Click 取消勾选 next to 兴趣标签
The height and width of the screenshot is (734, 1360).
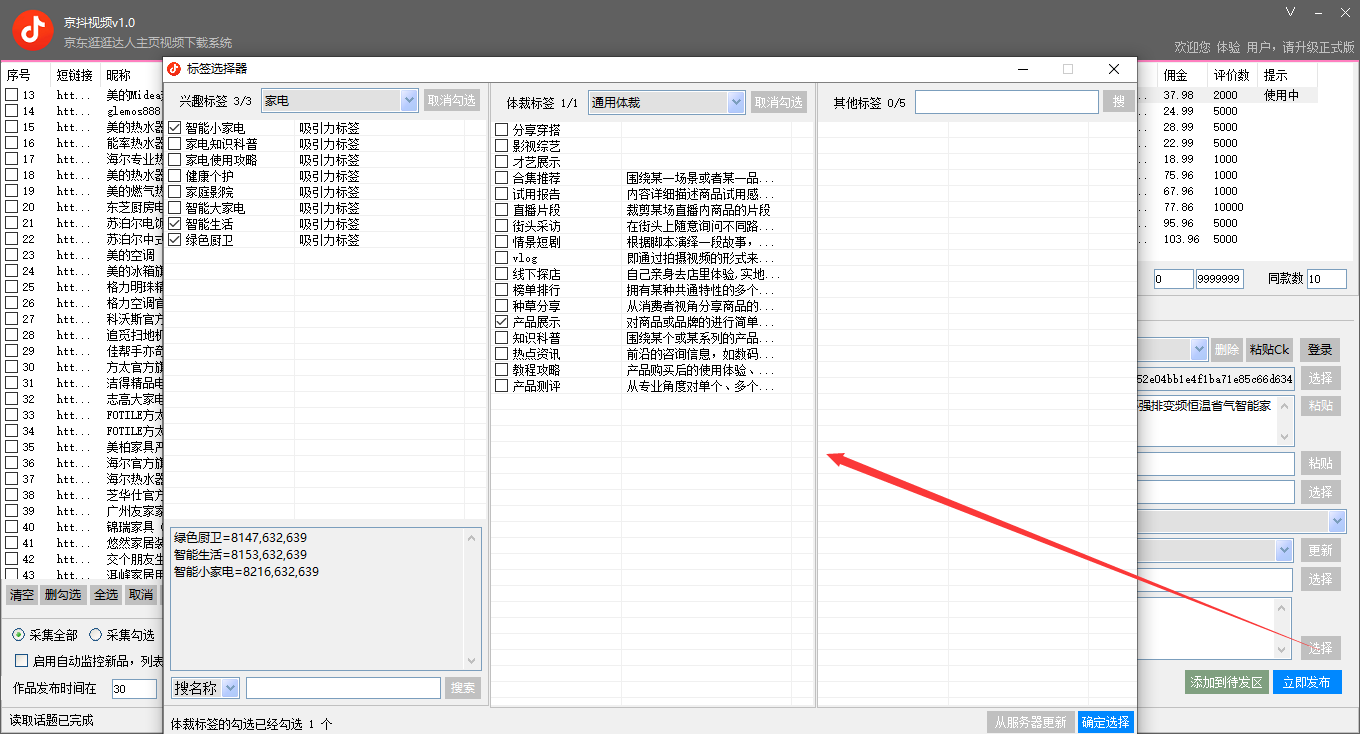pyautogui.click(x=452, y=101)
